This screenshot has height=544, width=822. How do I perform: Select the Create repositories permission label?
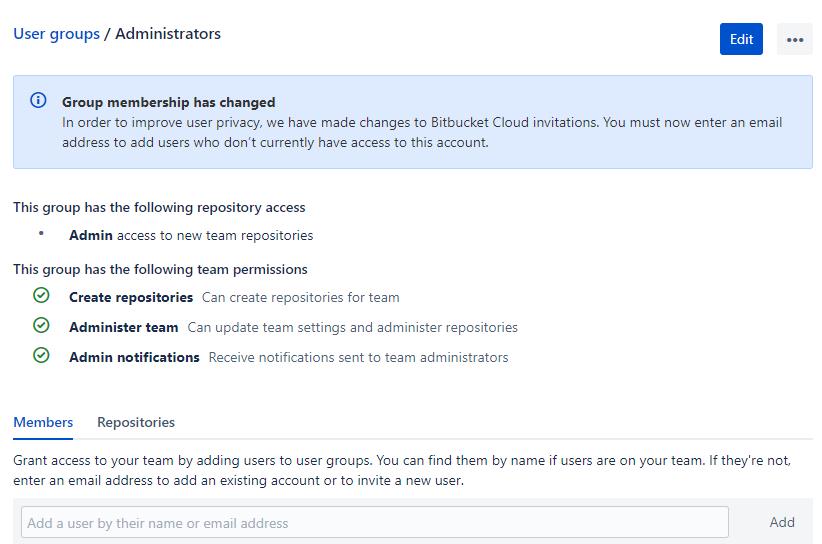(x=131, y=297)
